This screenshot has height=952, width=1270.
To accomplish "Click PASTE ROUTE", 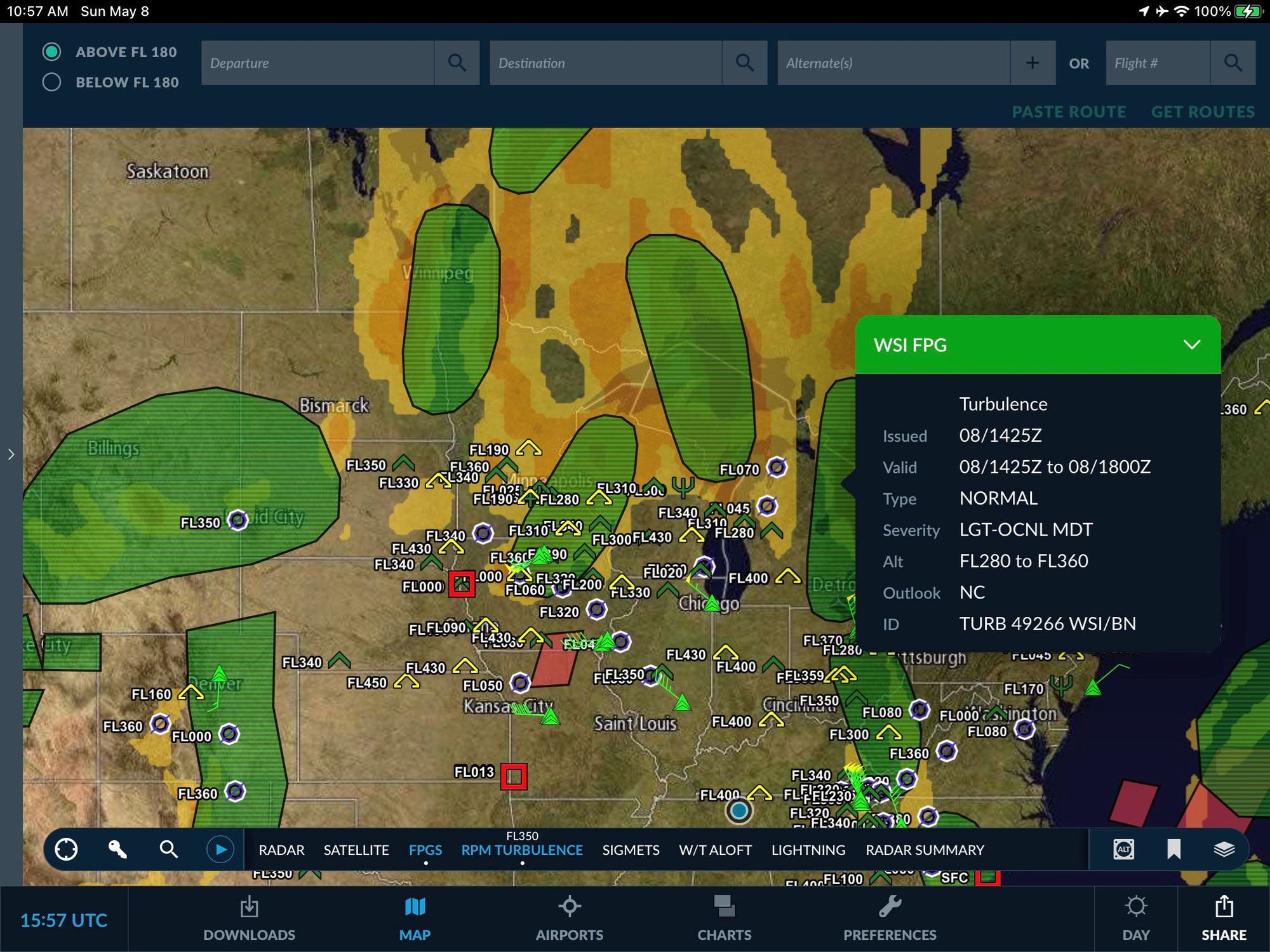I will [1069, 112].
